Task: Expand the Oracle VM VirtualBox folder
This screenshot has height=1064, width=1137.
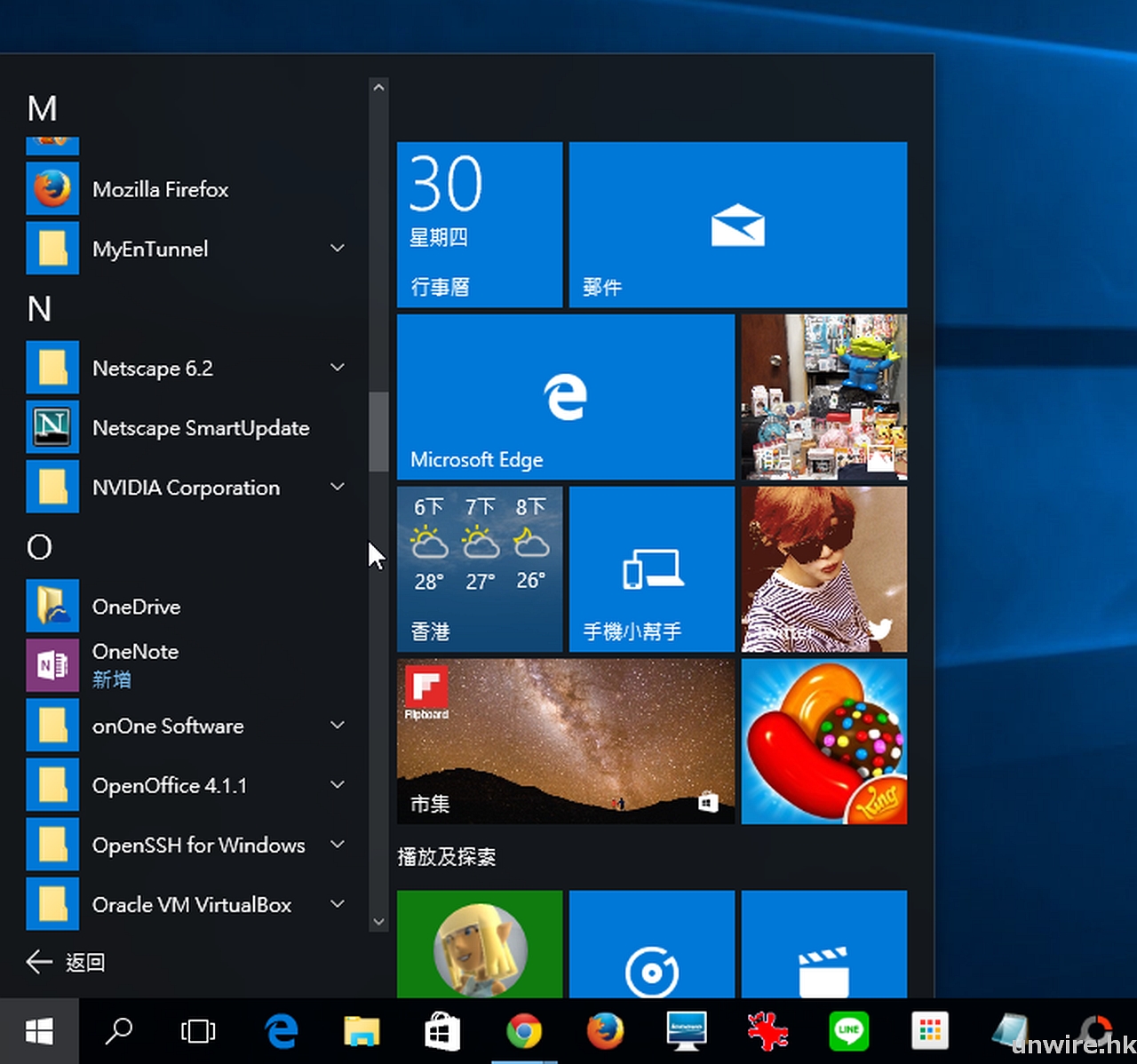Action: click(x=338, y=904)
